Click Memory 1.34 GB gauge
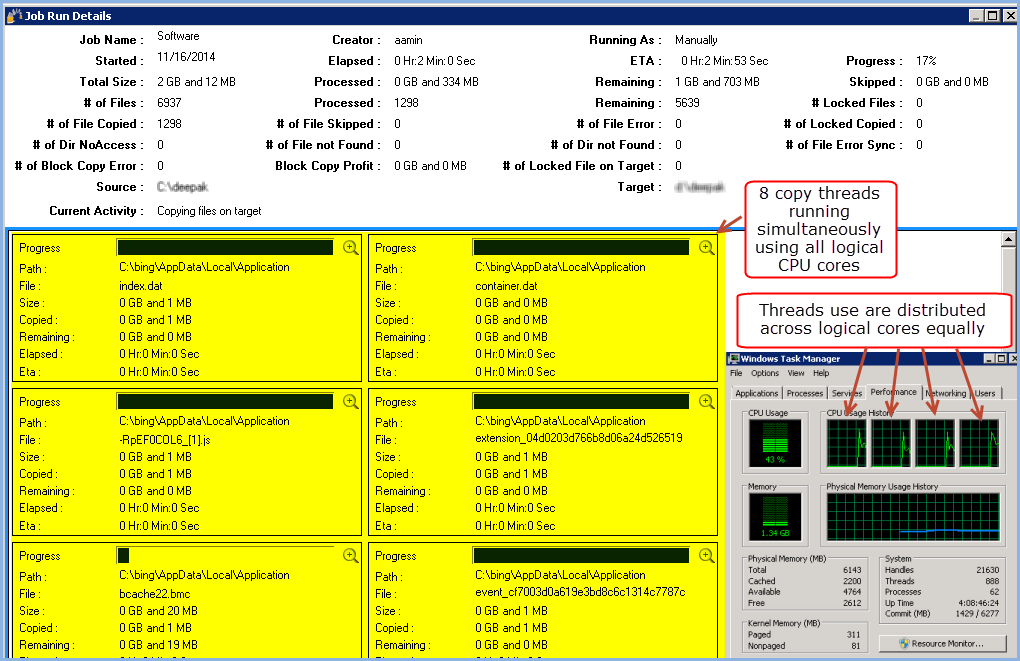1020x661 pixels. [x=775, y=517]
